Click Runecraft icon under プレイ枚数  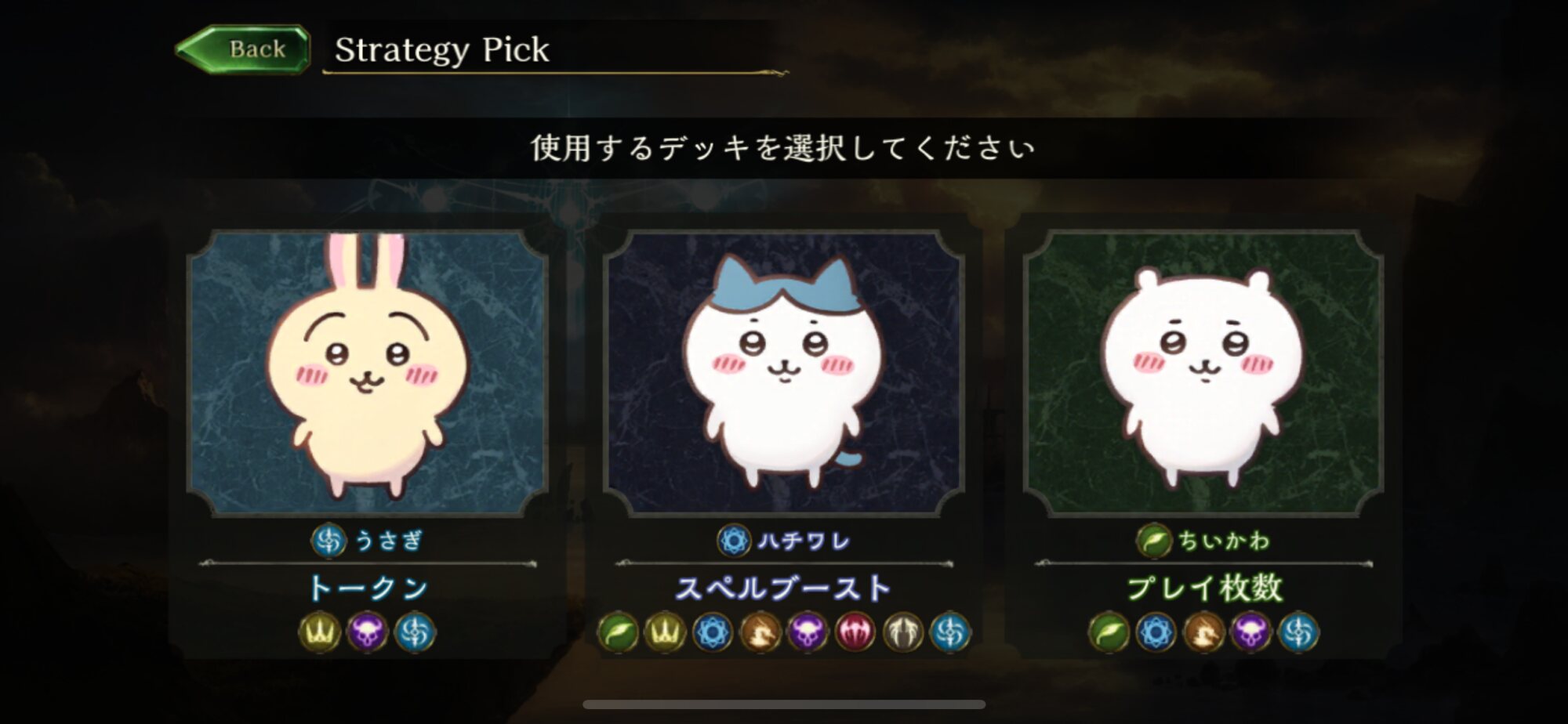click(x=1156, y=632)
